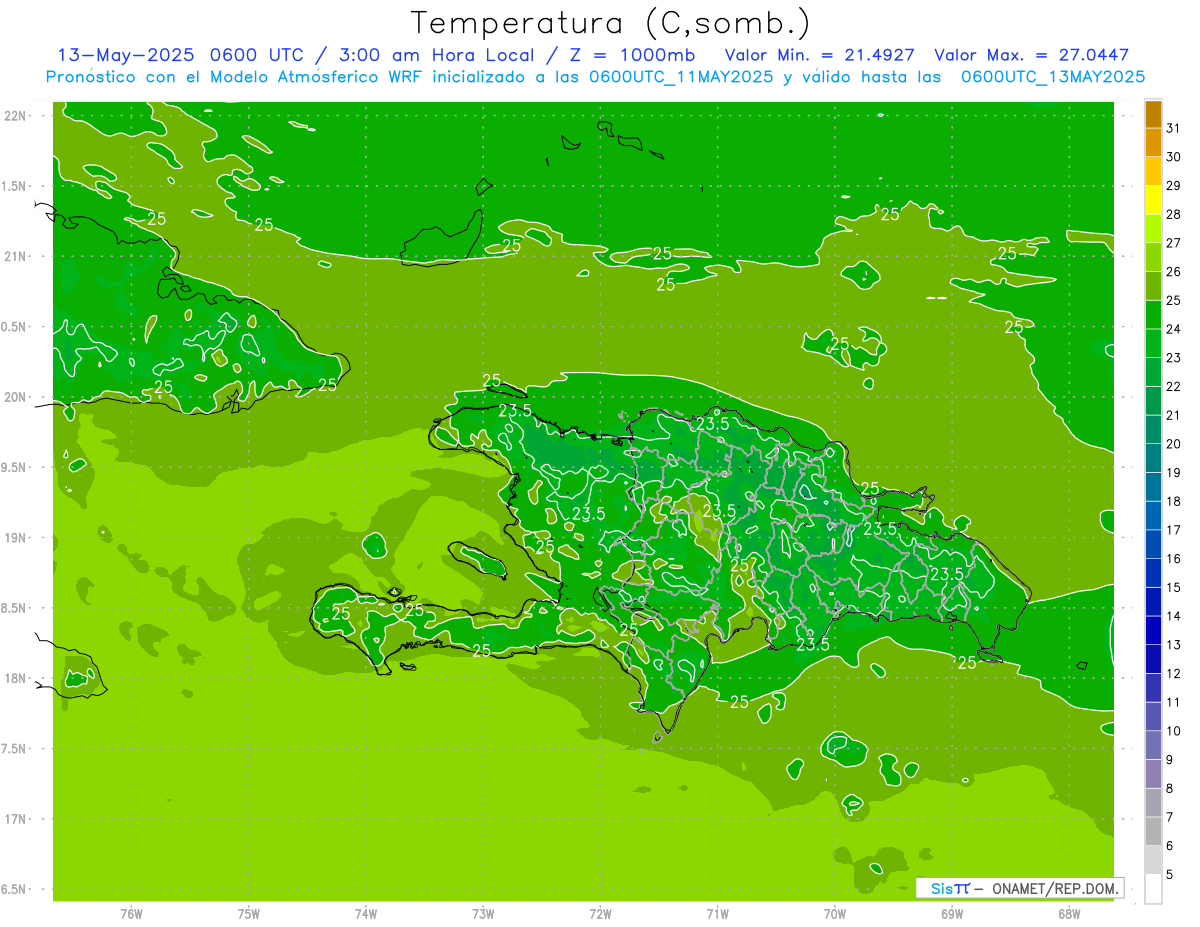The image size is (1200, 927).
Task: Click the longitude label '68W'
Action: (x=1068, y=914)
